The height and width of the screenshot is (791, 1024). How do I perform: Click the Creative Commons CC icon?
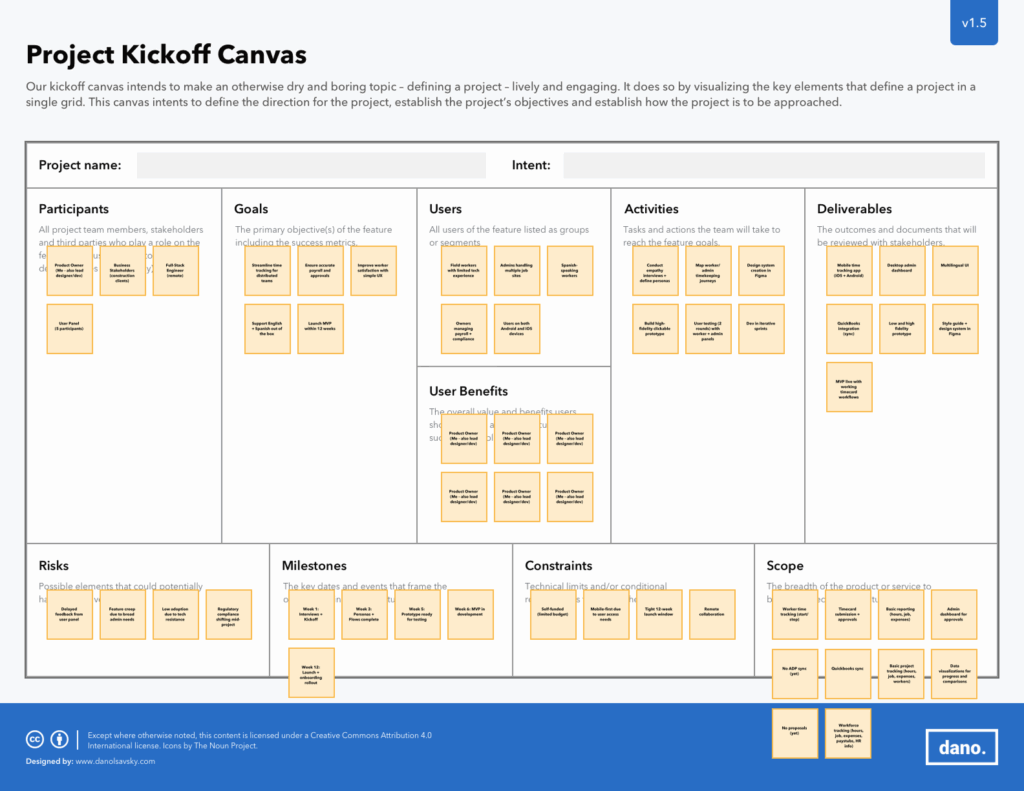[34, 740]
